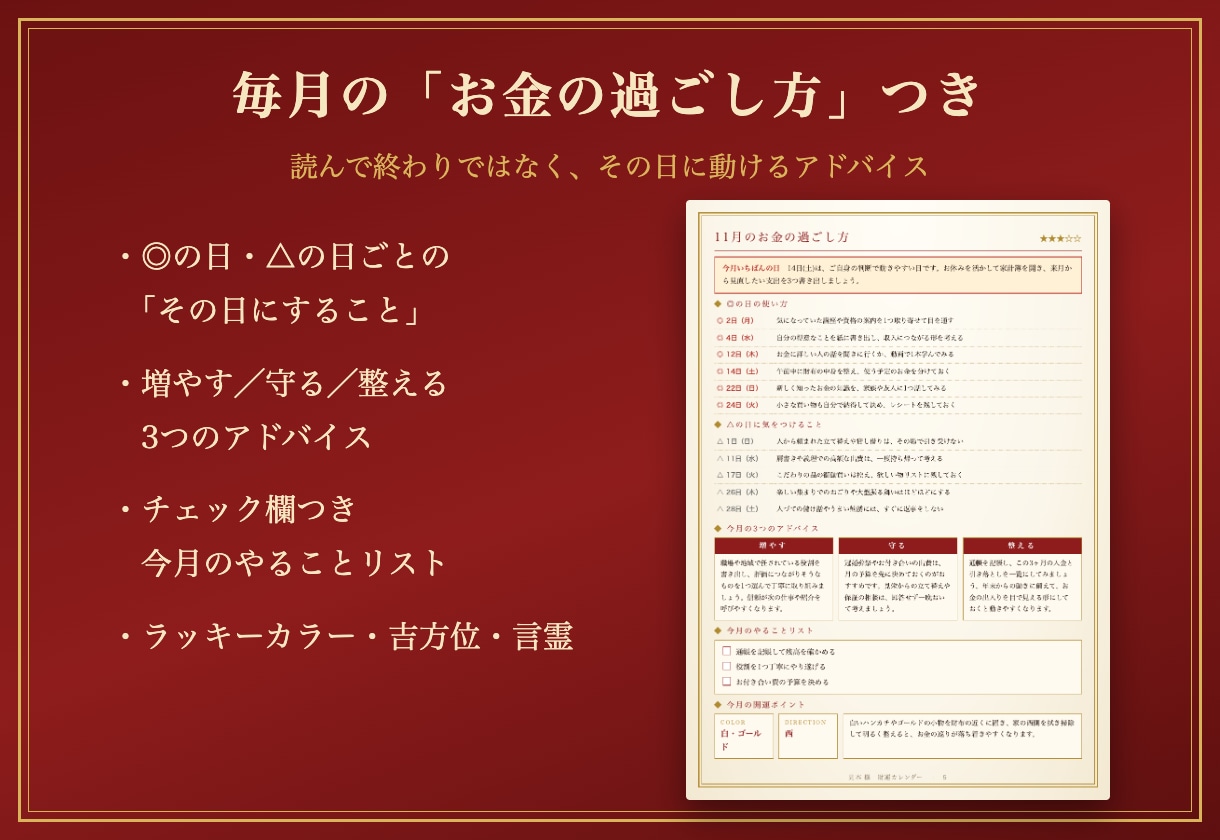Viewport: 1220px width, 840px height.
Task: Select the ◎ 2日（月） row
Action: point(898,321)
